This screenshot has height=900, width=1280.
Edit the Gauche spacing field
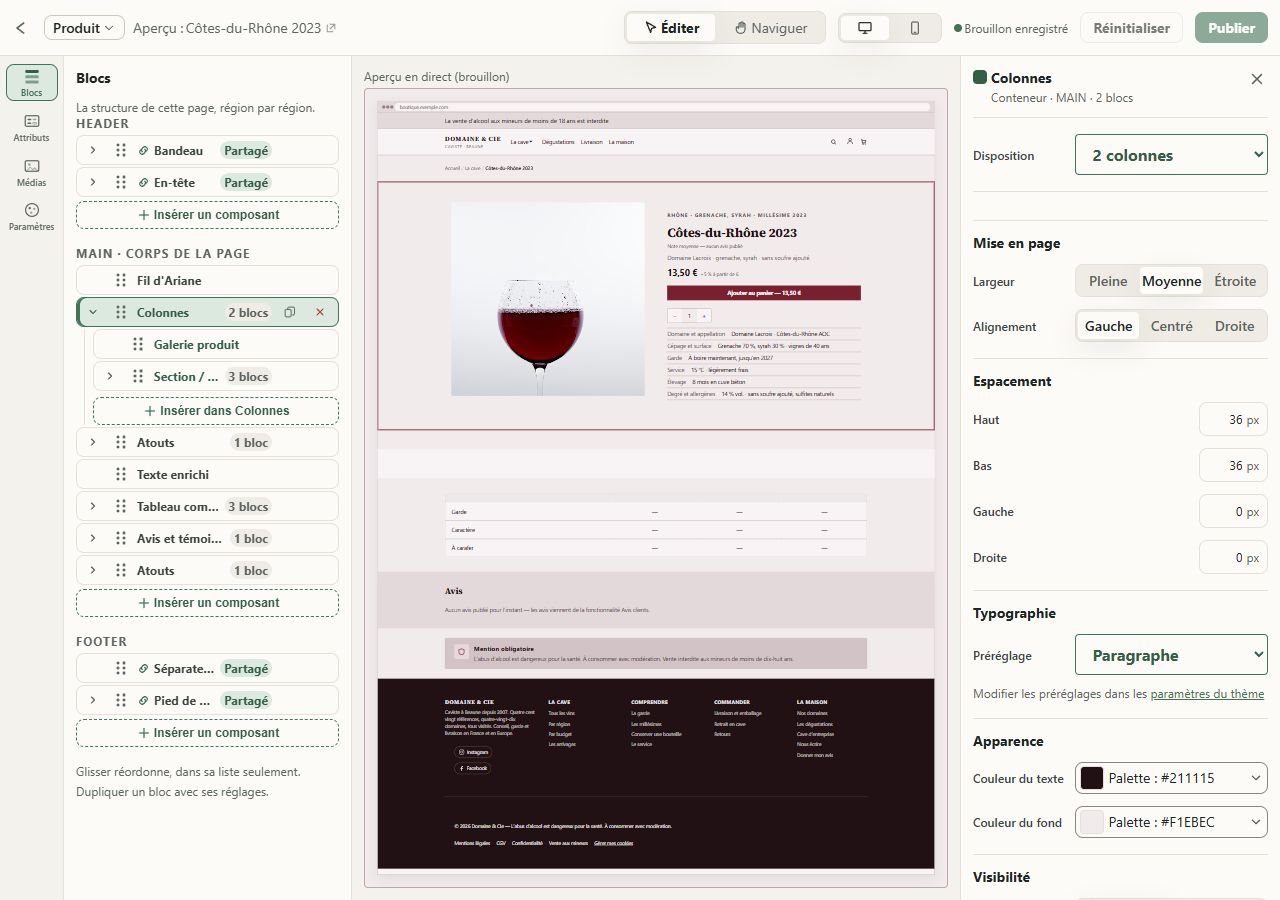click(x=1233, y=512)
